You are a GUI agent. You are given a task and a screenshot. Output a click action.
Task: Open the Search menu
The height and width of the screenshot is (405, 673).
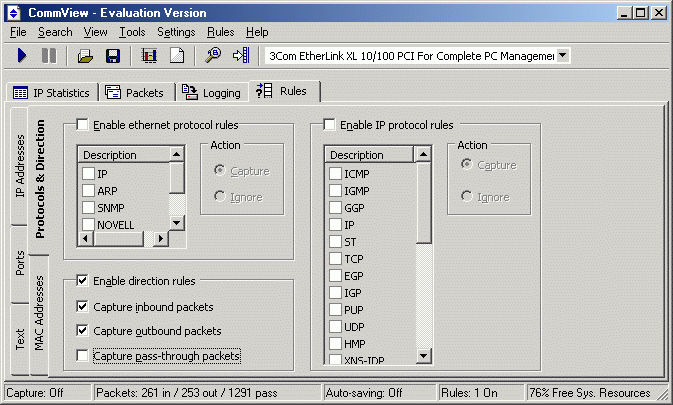coord(55,32)
